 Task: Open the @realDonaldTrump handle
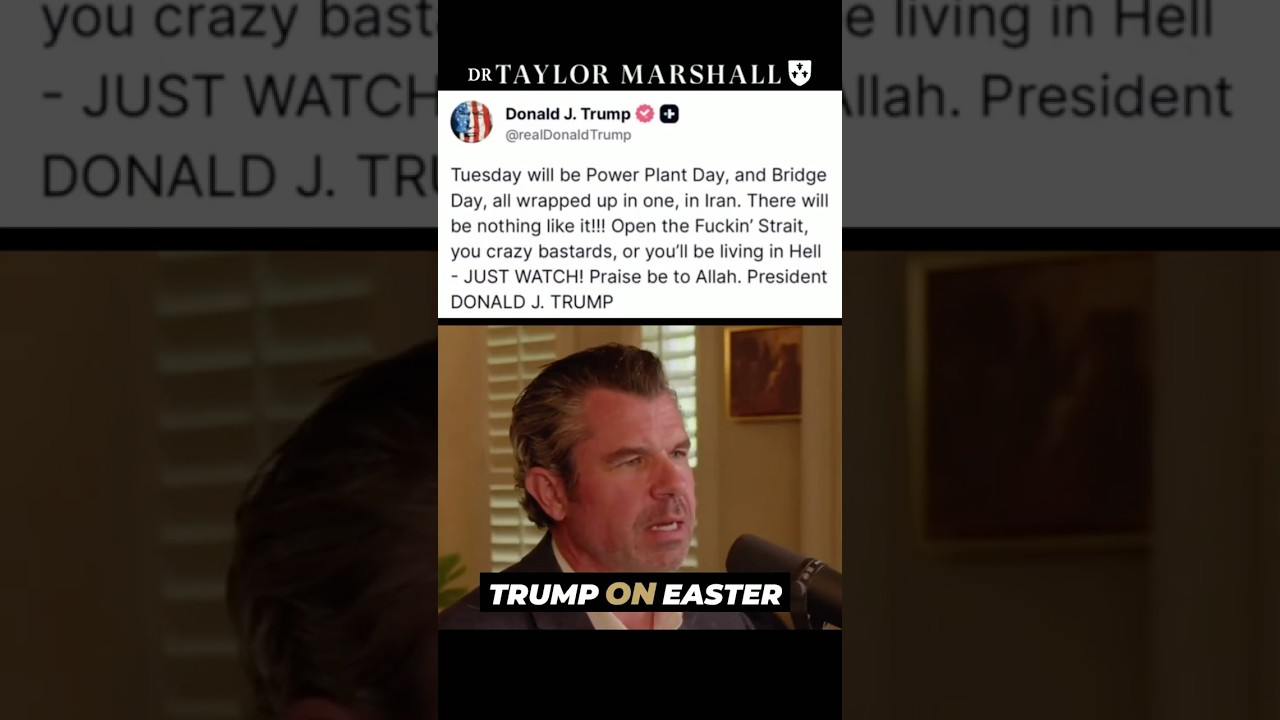point(568,135)
